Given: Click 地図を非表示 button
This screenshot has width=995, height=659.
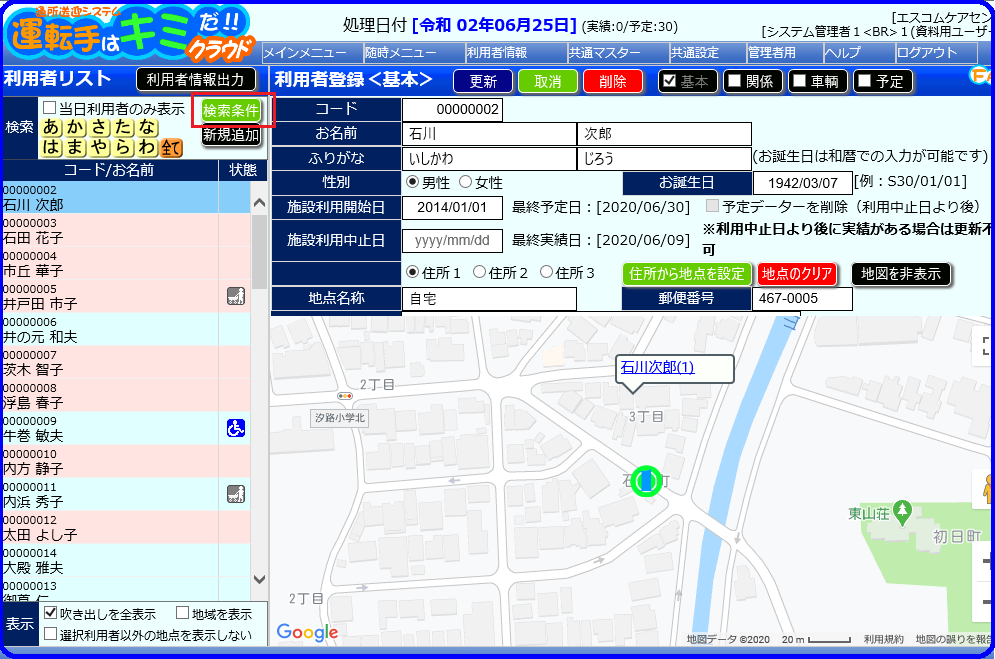Looking at the screenshot, I should 900,273.
